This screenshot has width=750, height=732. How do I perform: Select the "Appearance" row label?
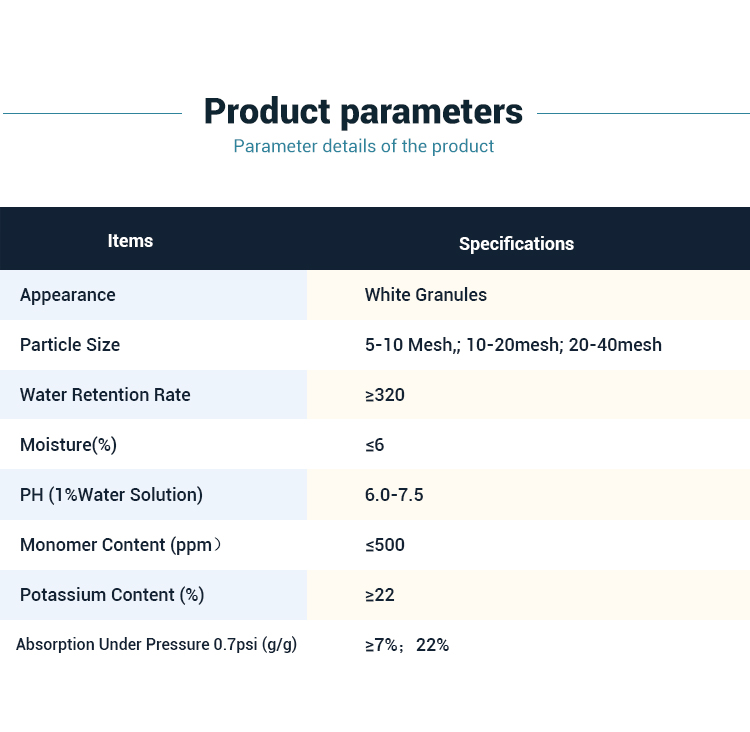click(68, 295)
